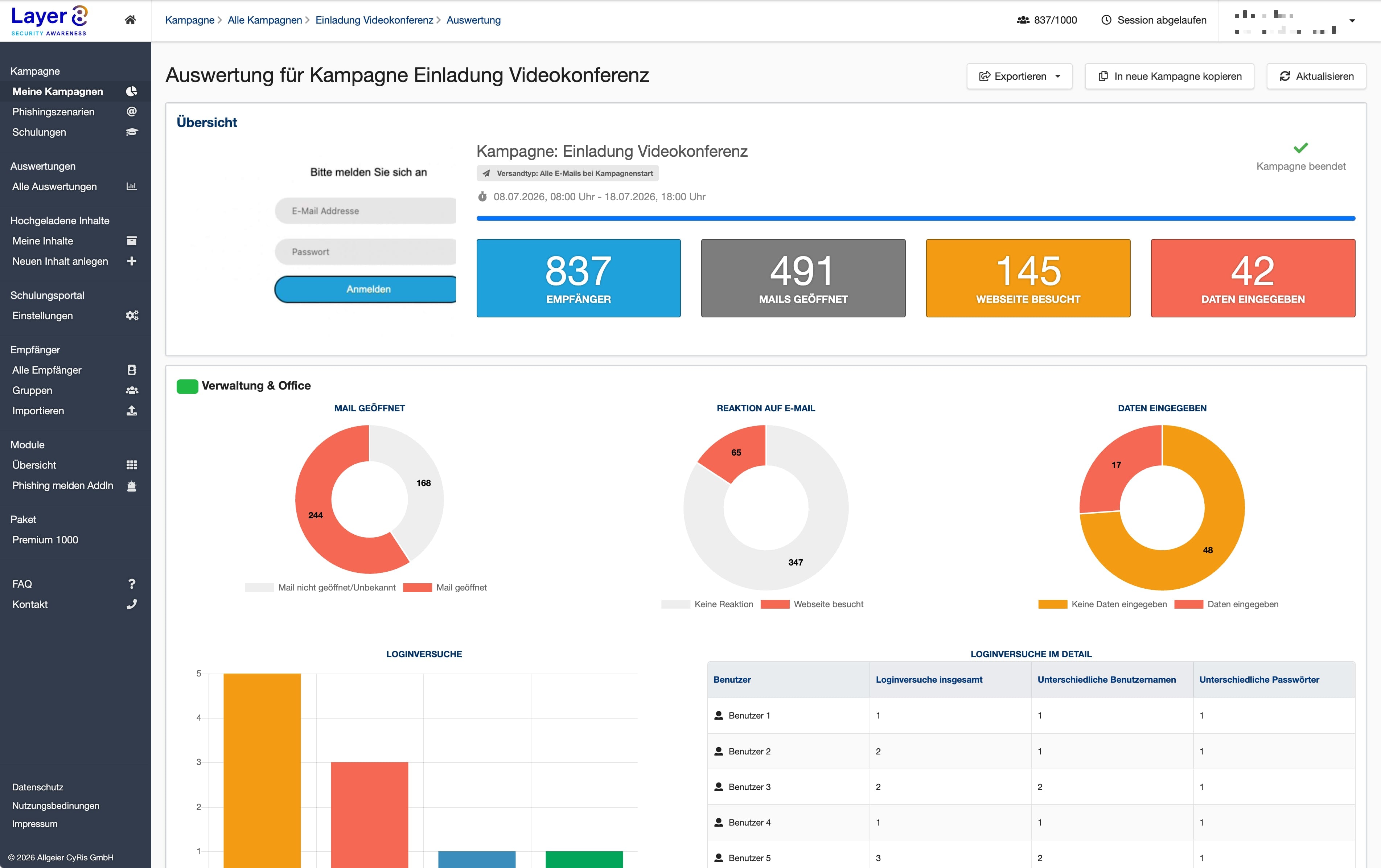Open Premium 1000 package entry

(45, 539)
